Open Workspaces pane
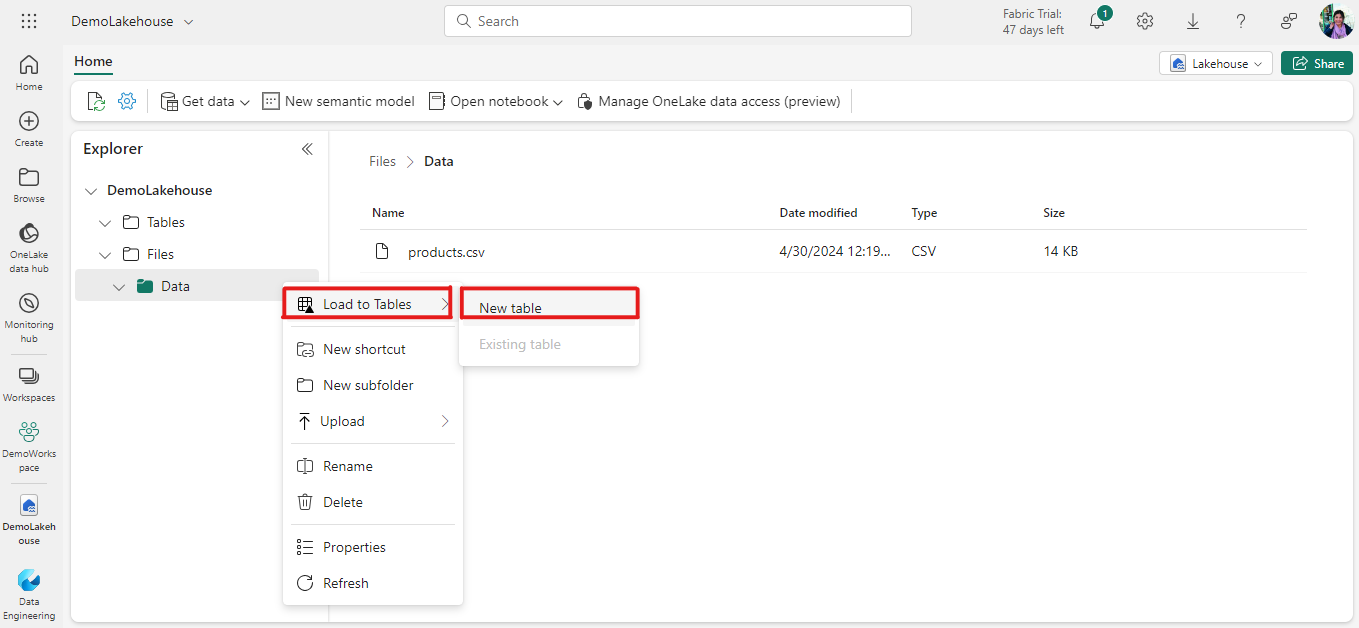 [x=29, y=384]
